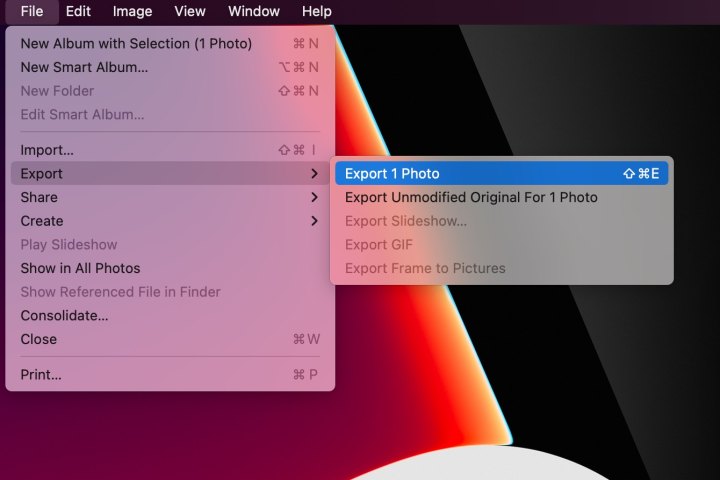Select New Smart Album… option
The image size is (720, 480).
pos(84,67)
